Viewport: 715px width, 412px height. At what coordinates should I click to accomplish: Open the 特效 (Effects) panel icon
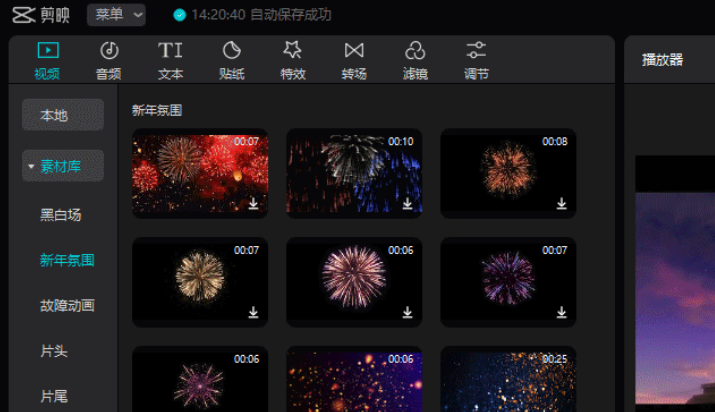pos(292,50)
